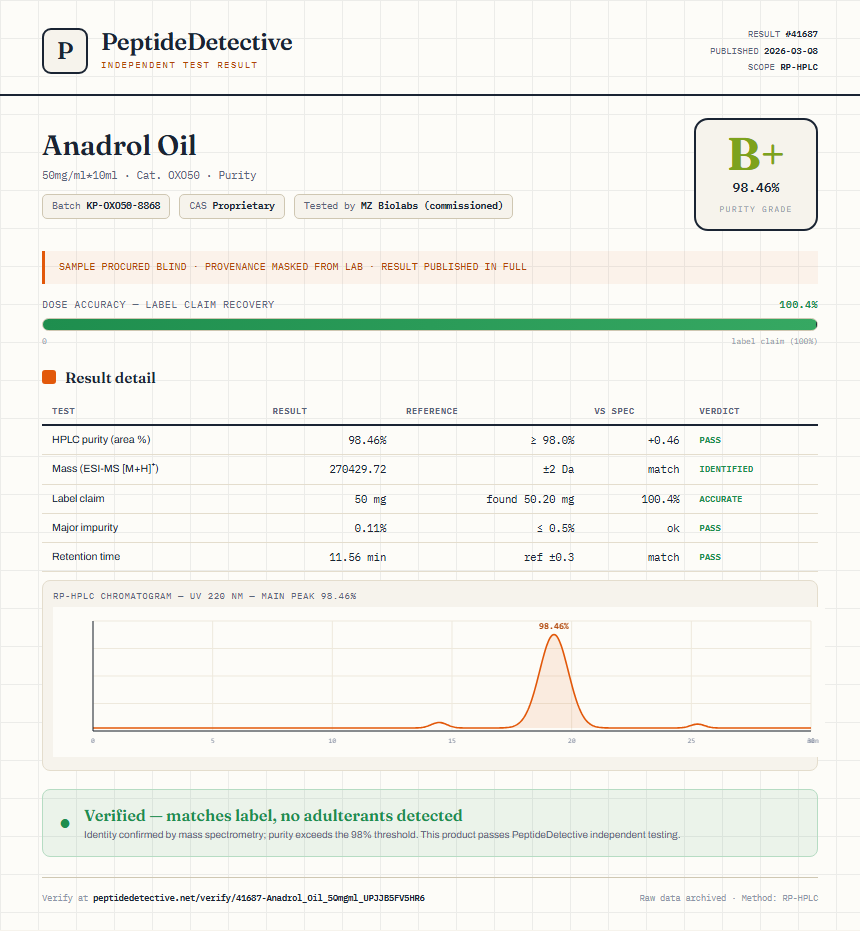Click the PASS verdict for Major impurity
The height and width of the screenshot is (931, 860).
tap(710, 528)
